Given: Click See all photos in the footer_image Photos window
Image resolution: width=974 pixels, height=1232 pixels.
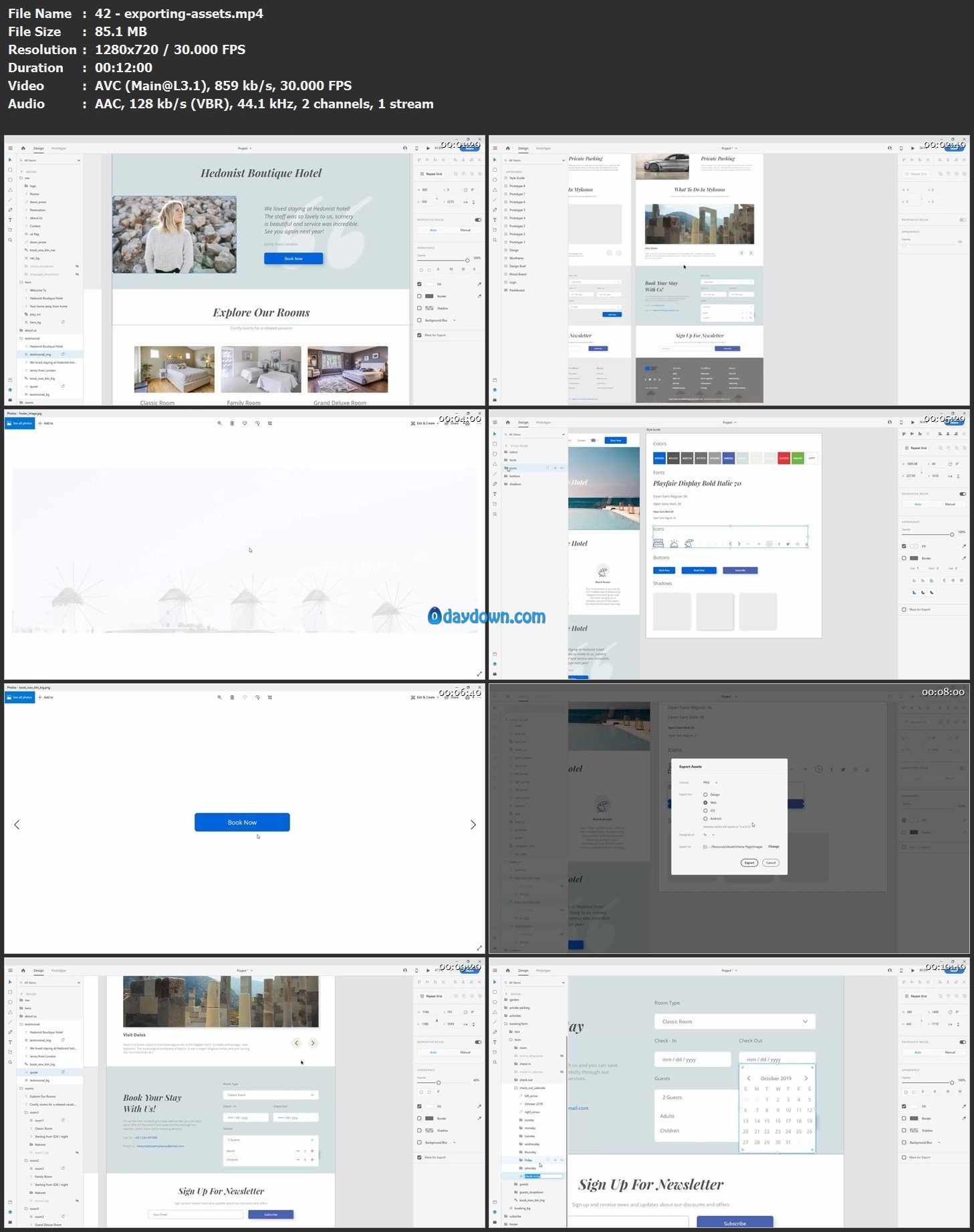Looking at the screenshot, I should click(x=19, y=423).
